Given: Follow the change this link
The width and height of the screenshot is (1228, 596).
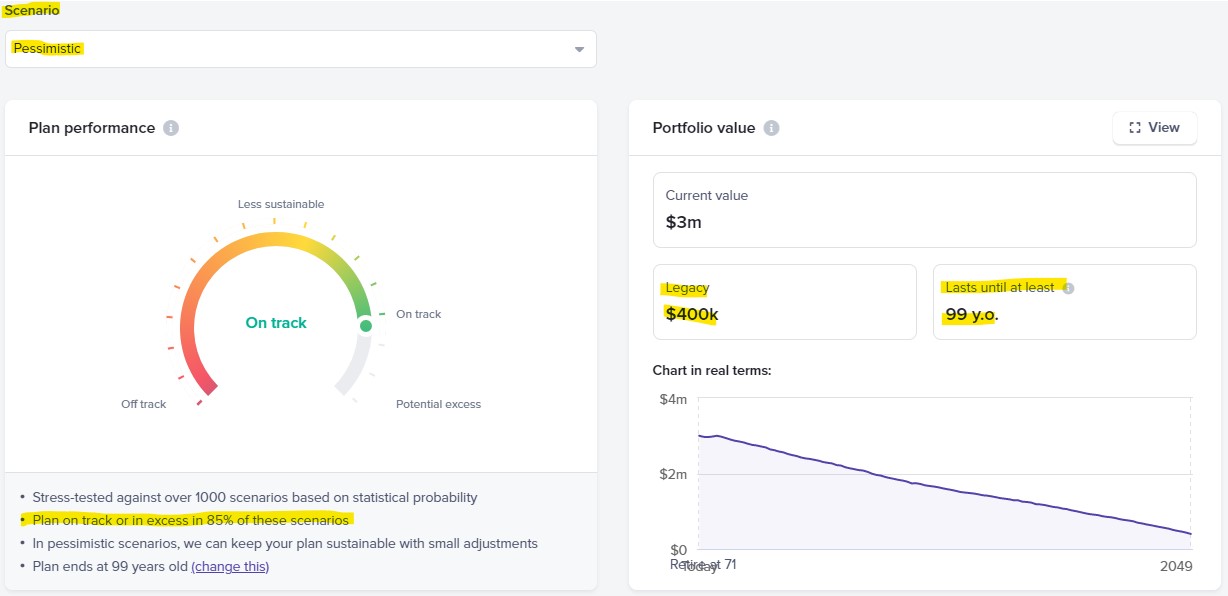Looking at the screenshot, I should tap(230, 566).
